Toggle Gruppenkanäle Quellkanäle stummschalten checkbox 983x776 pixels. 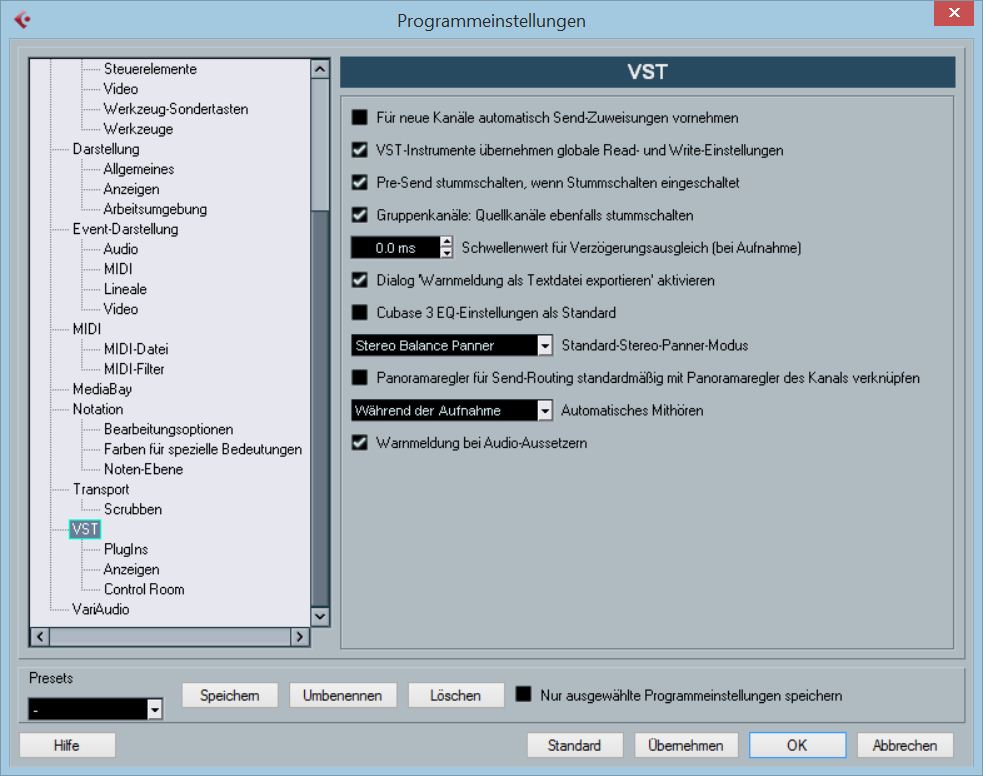pos(360,215)
